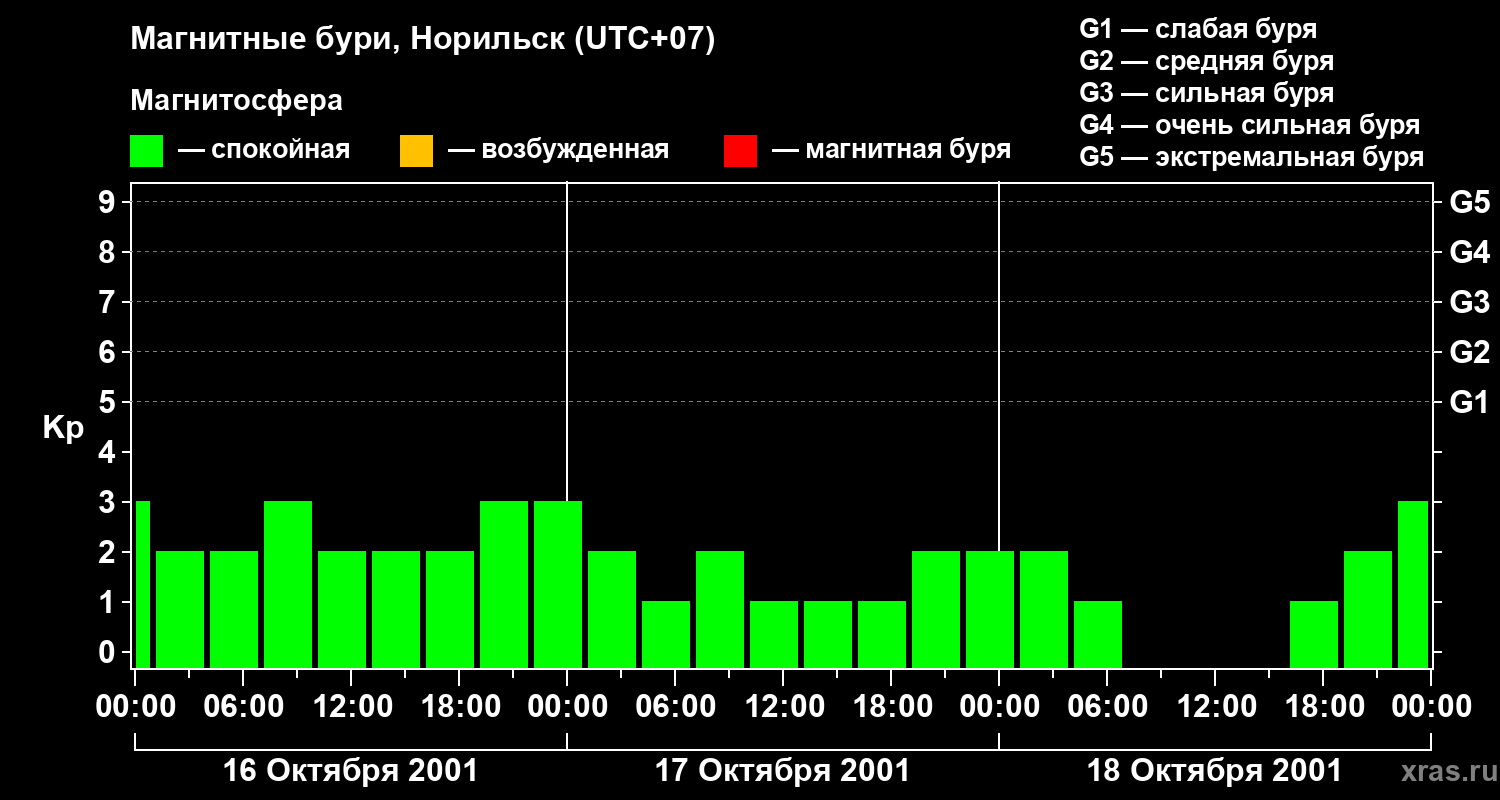This screenshot has height=800, width=1500.
Task: Click the value 6 on the Kp axis
Action: coord(109,353)
